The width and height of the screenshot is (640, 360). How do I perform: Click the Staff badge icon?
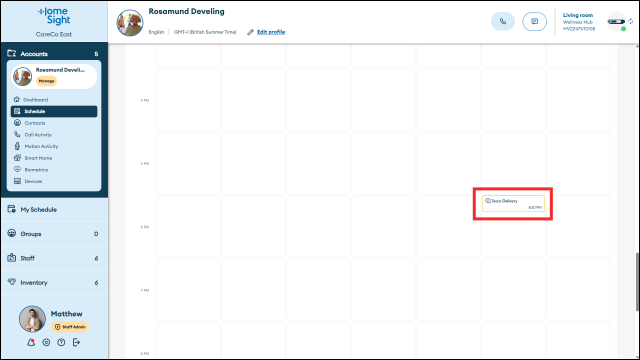pos(11,258)
